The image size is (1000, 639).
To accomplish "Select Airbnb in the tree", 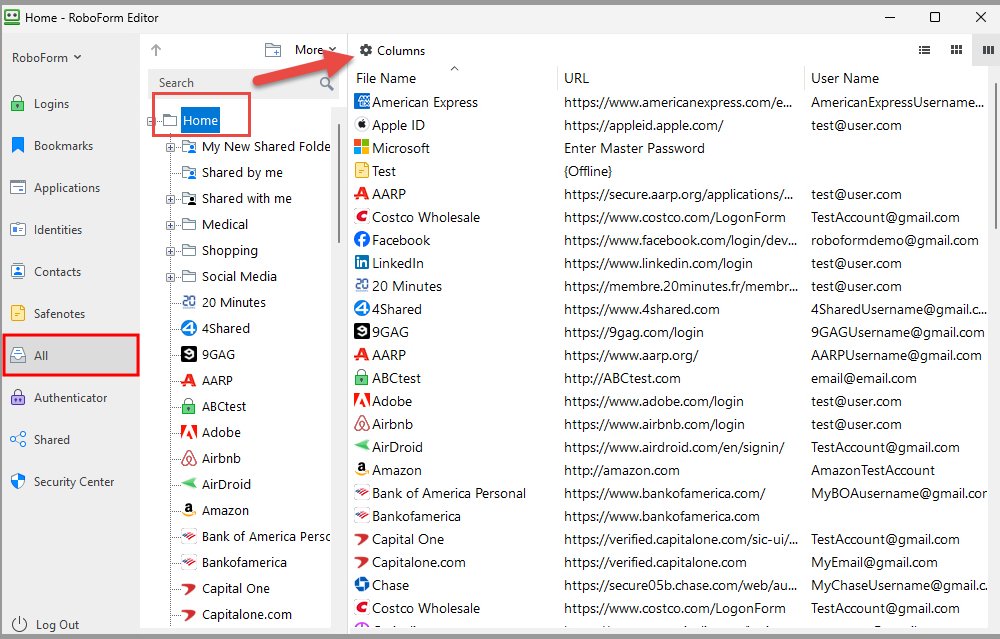I will click(221, 459).
